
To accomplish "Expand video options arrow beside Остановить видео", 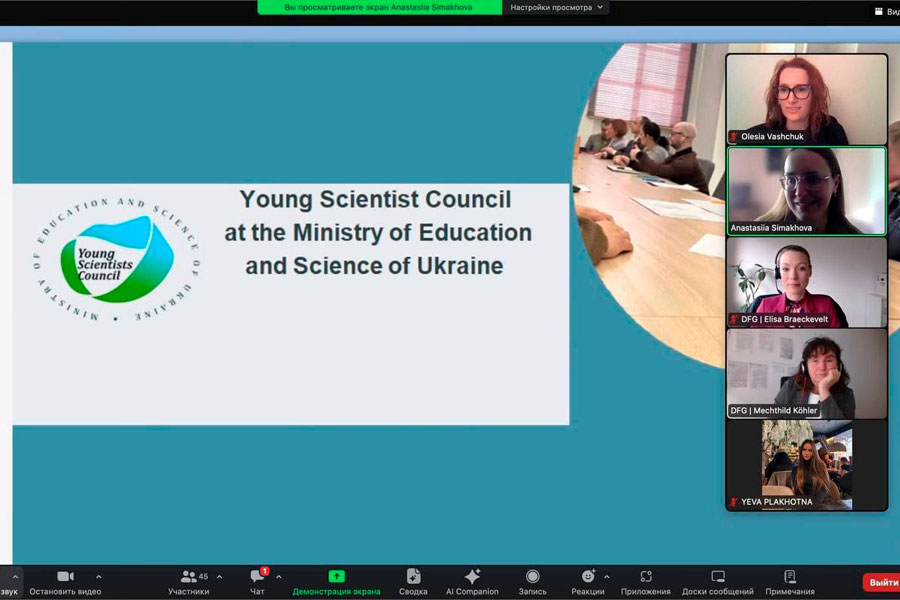I will point(99,576).
